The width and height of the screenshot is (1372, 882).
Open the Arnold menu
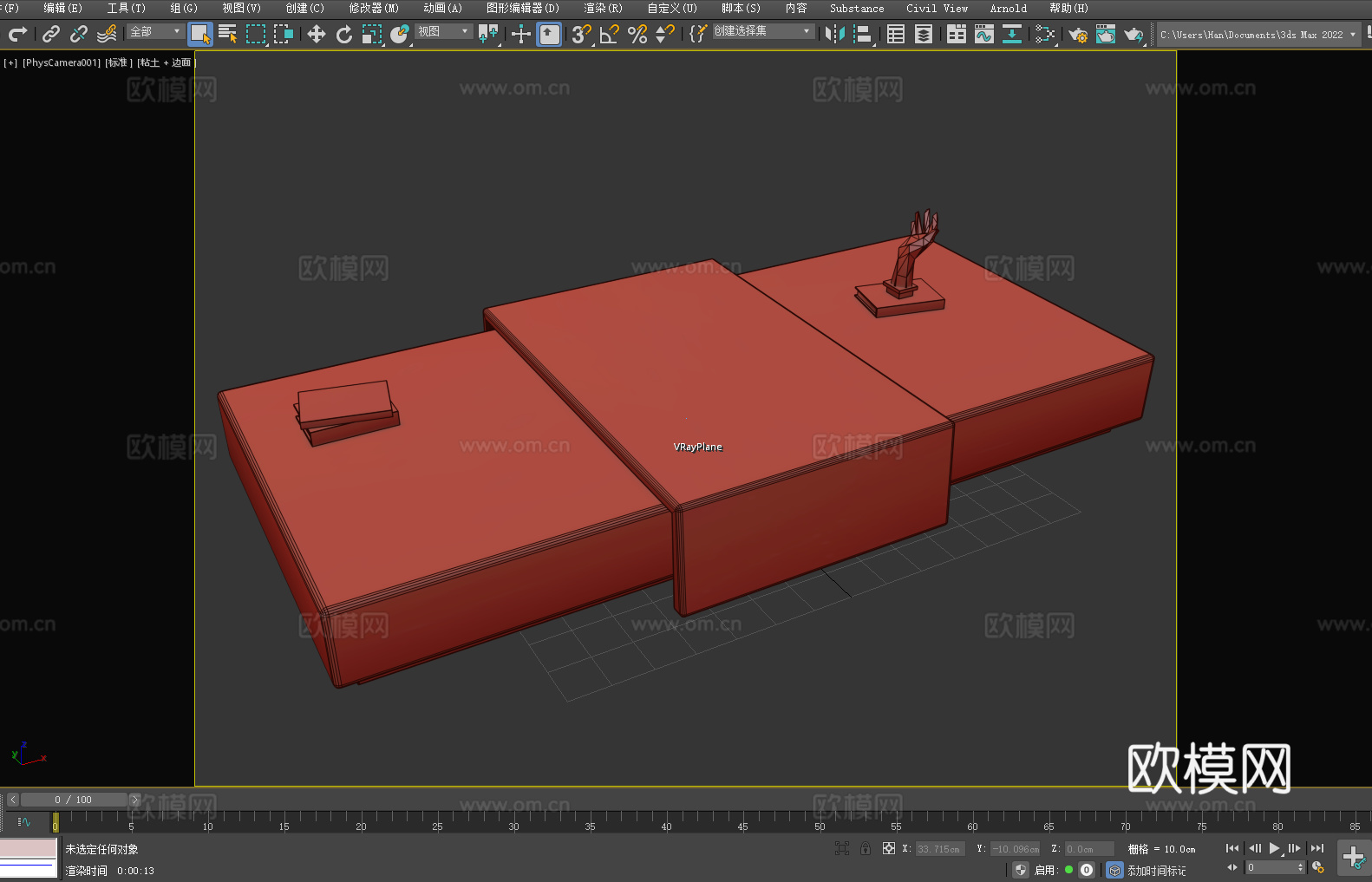tap(1008, 8)
